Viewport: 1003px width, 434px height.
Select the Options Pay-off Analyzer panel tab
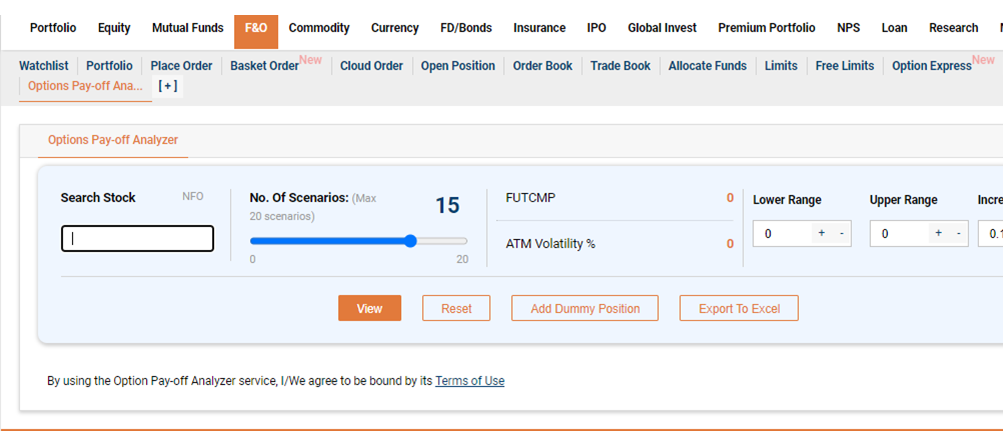click(x=113, y=140)
